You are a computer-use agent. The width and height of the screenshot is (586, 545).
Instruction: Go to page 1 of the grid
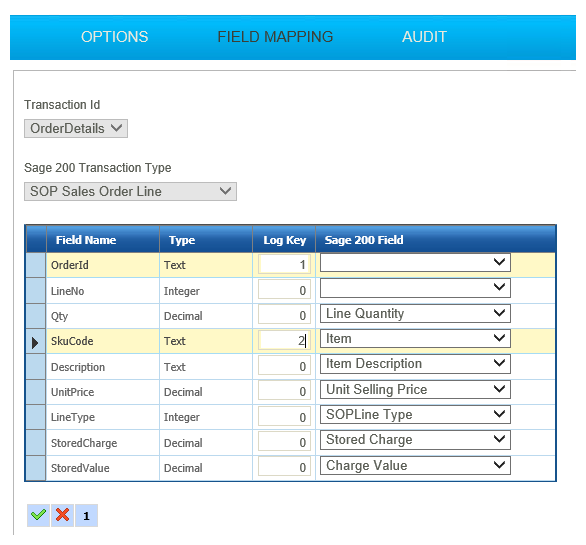pyautogui.click(x=86, y=515)
